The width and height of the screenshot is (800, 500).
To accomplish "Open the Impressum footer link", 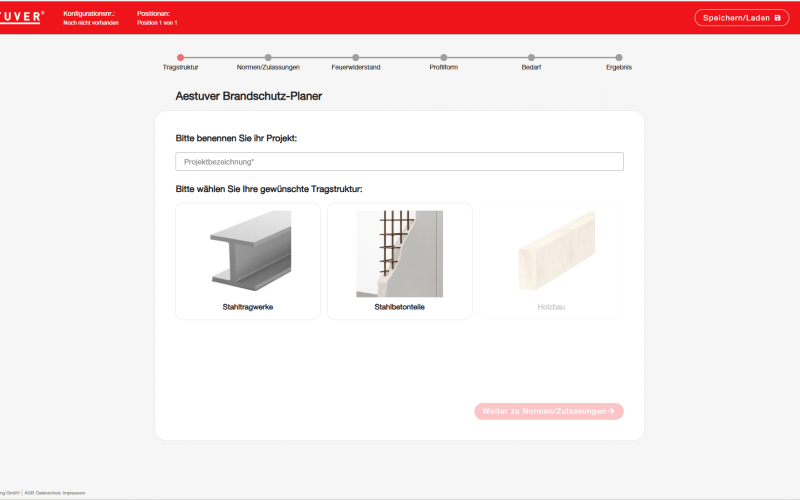I will point(74,493).
